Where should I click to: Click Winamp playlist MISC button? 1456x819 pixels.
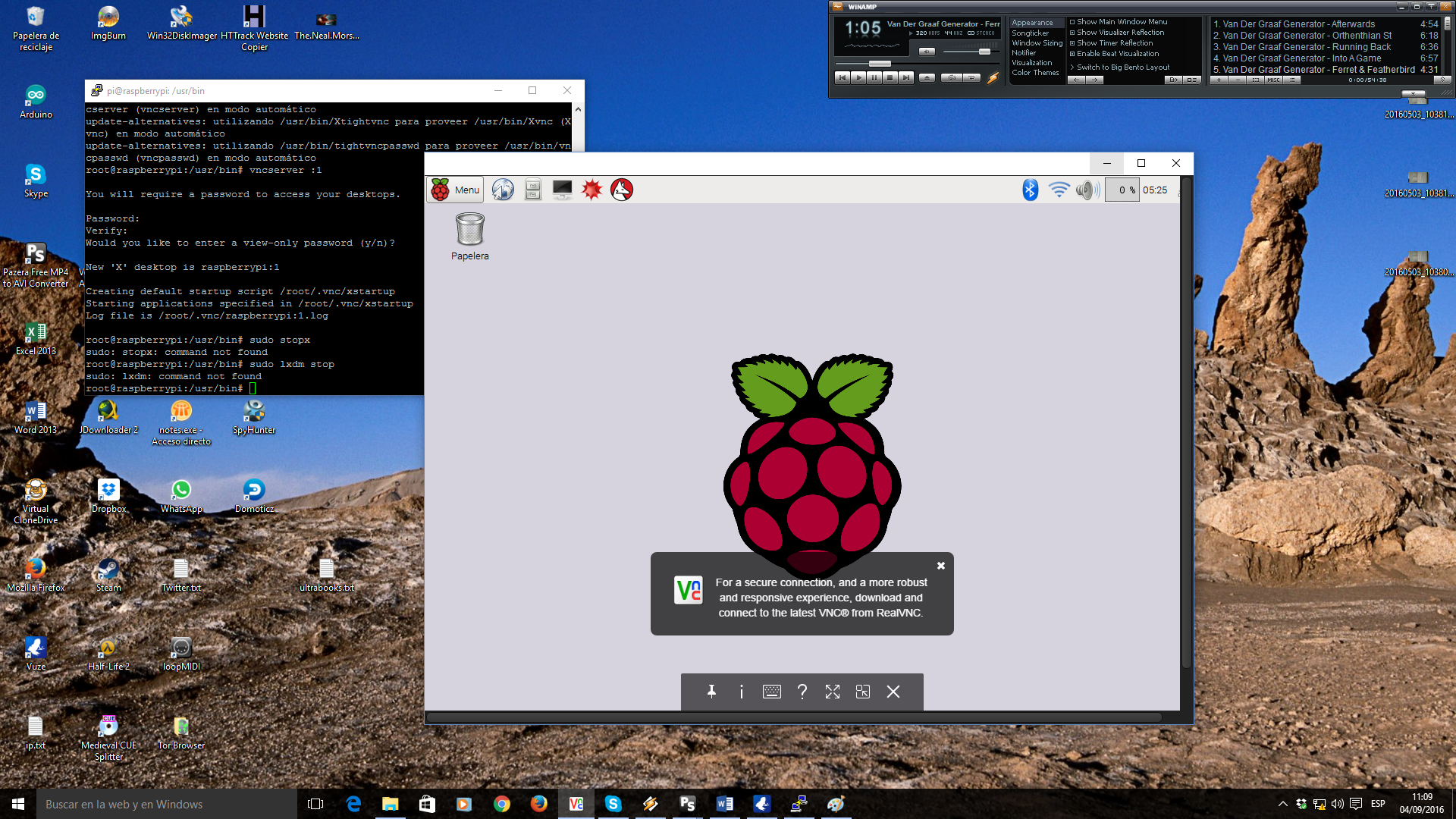[x=1274, y=80]
